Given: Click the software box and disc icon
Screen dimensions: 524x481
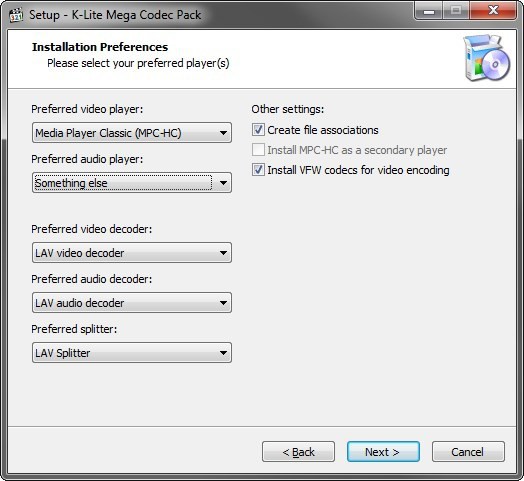Looking at the screenshot, I should coord(487,58).
